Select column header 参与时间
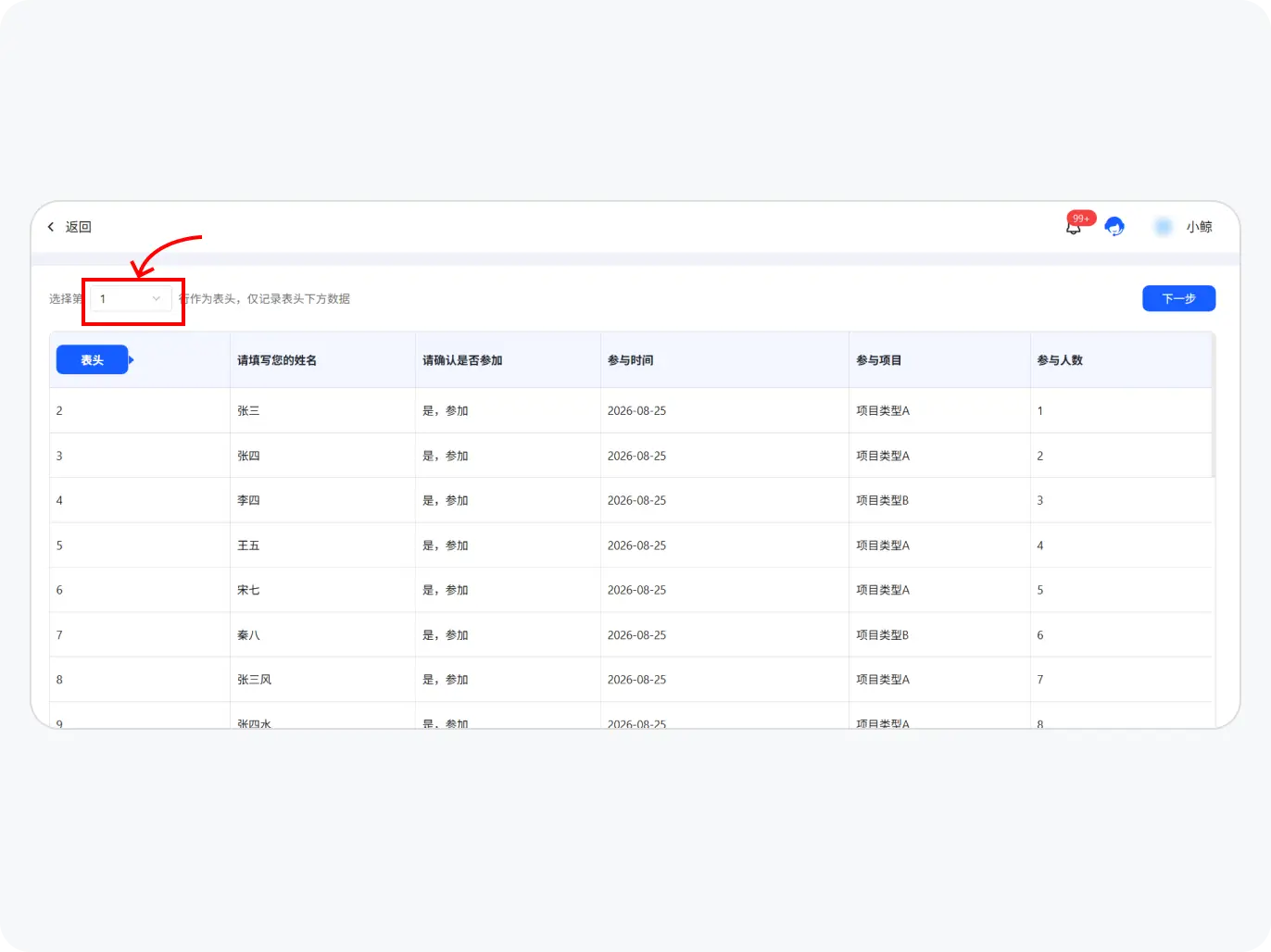1271x952 pixels. coord(630,360)
